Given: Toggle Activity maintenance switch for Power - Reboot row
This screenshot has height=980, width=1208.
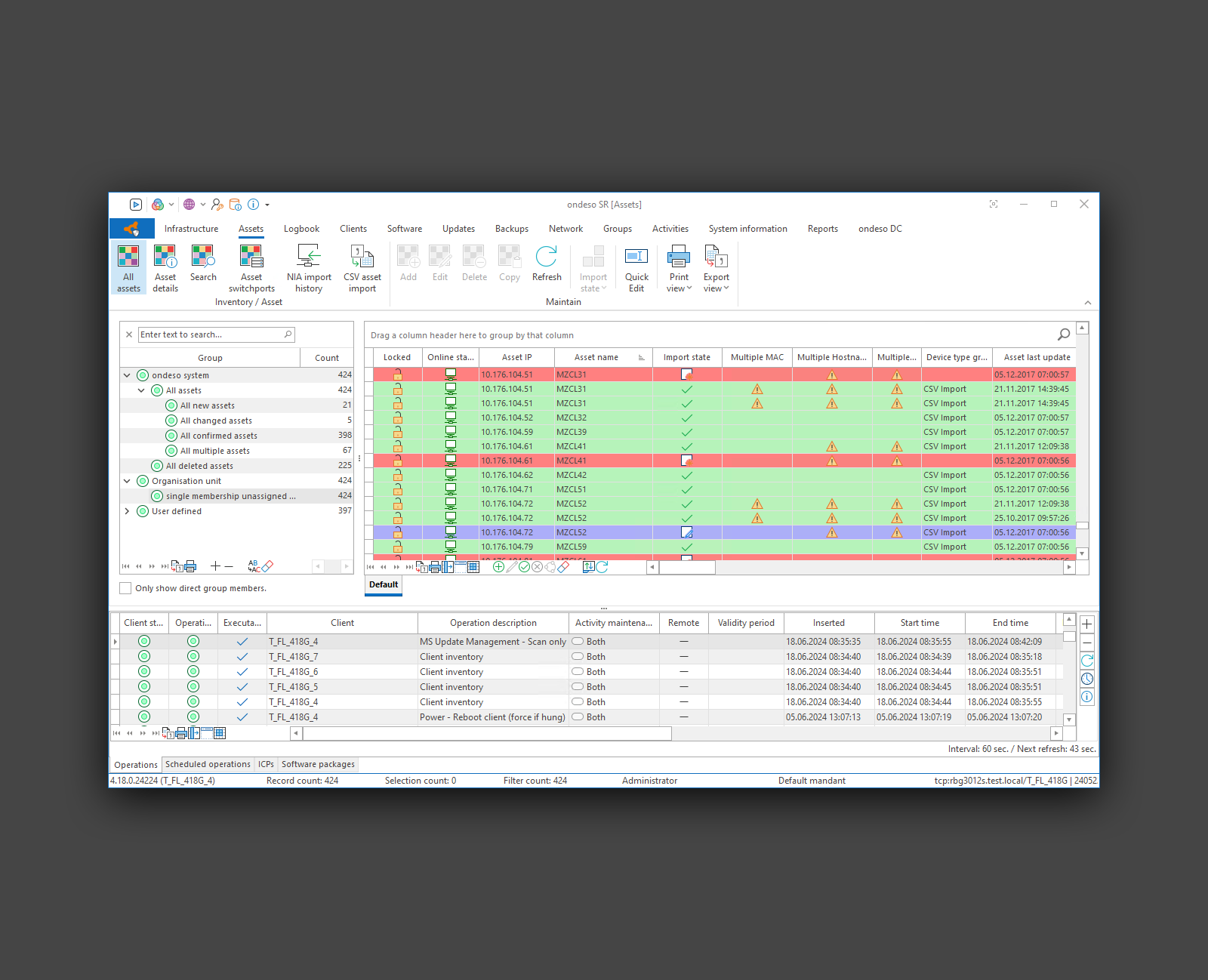Looking at the screenshot, I should click(578, 717).
